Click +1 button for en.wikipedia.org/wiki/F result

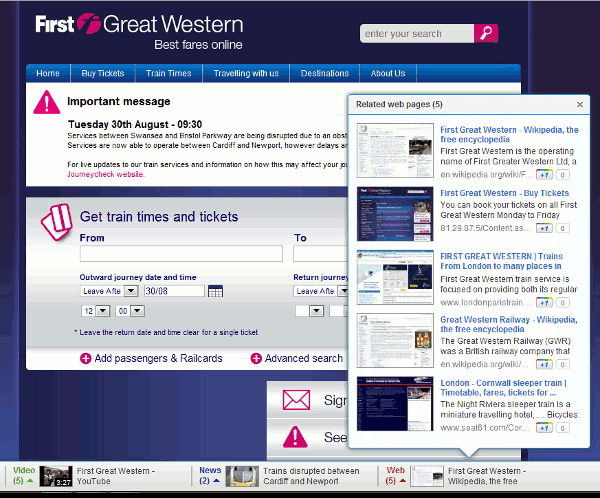click(x=544, y=175)
